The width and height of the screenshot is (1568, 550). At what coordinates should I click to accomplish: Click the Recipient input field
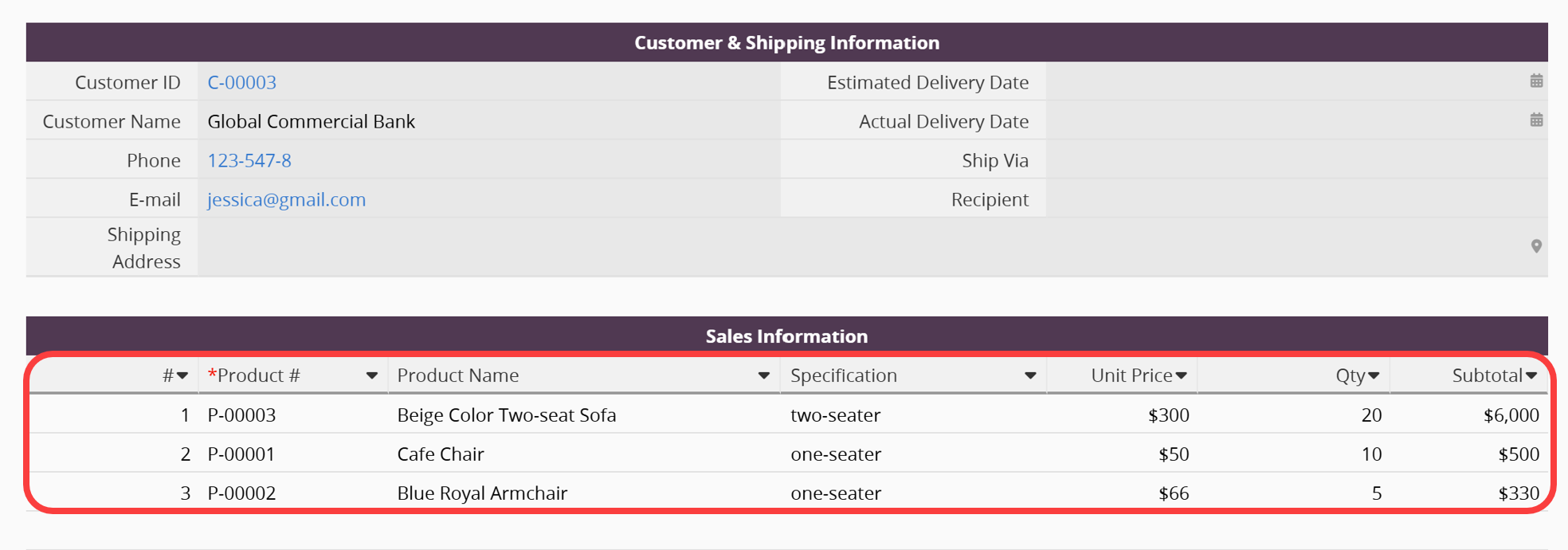click(x=1296, y=199)
